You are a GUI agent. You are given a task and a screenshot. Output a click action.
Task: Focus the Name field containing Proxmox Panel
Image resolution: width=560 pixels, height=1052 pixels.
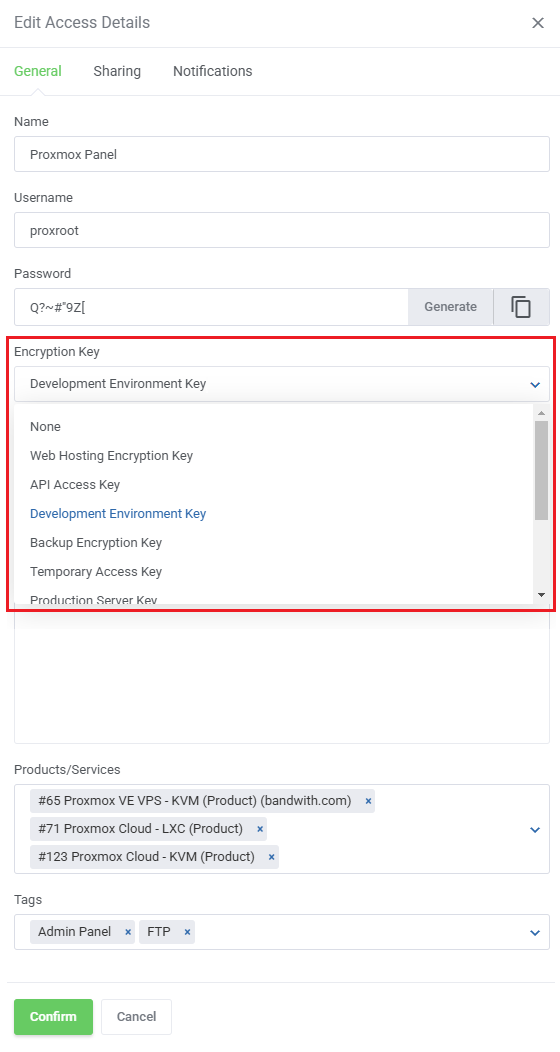(x=282, y=154)
